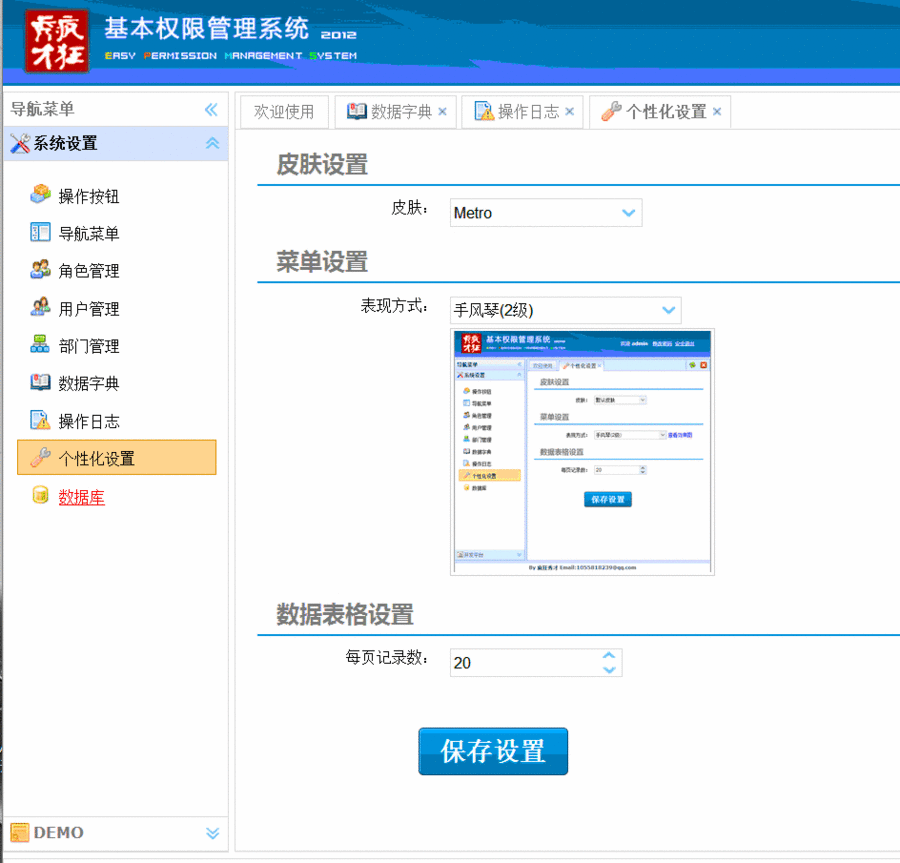Click the 系统设置 section header
The width and height of the screenshot is (900, 863).
click(x=117, y=143)
